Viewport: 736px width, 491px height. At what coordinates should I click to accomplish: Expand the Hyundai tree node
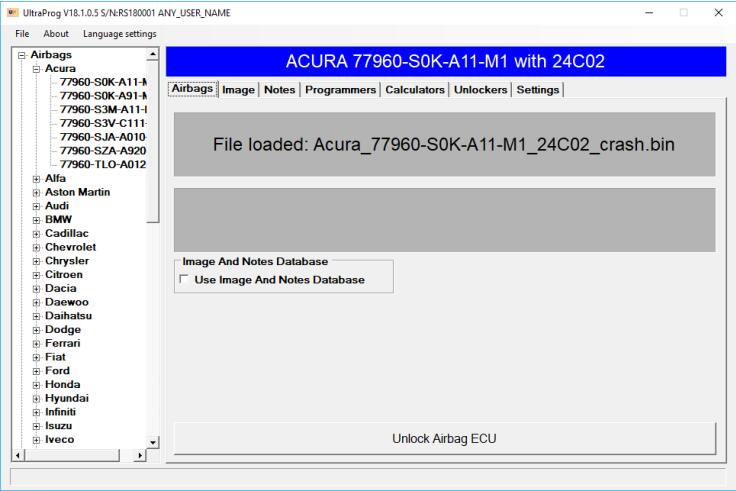[x=36, y=399]
